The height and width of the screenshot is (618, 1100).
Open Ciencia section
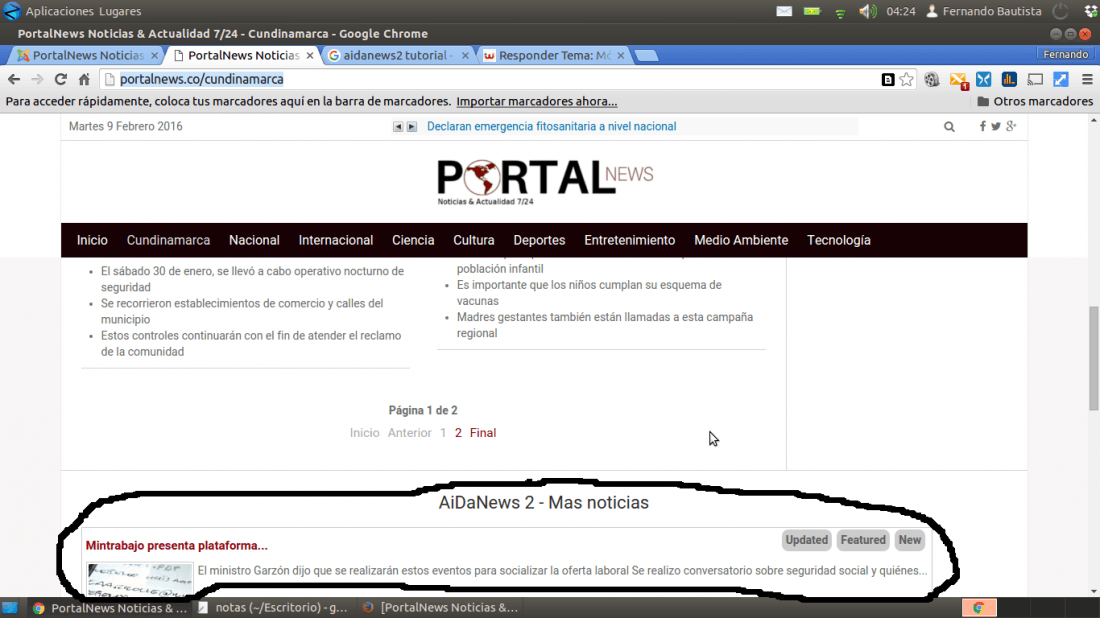click(x=413, y=240)
